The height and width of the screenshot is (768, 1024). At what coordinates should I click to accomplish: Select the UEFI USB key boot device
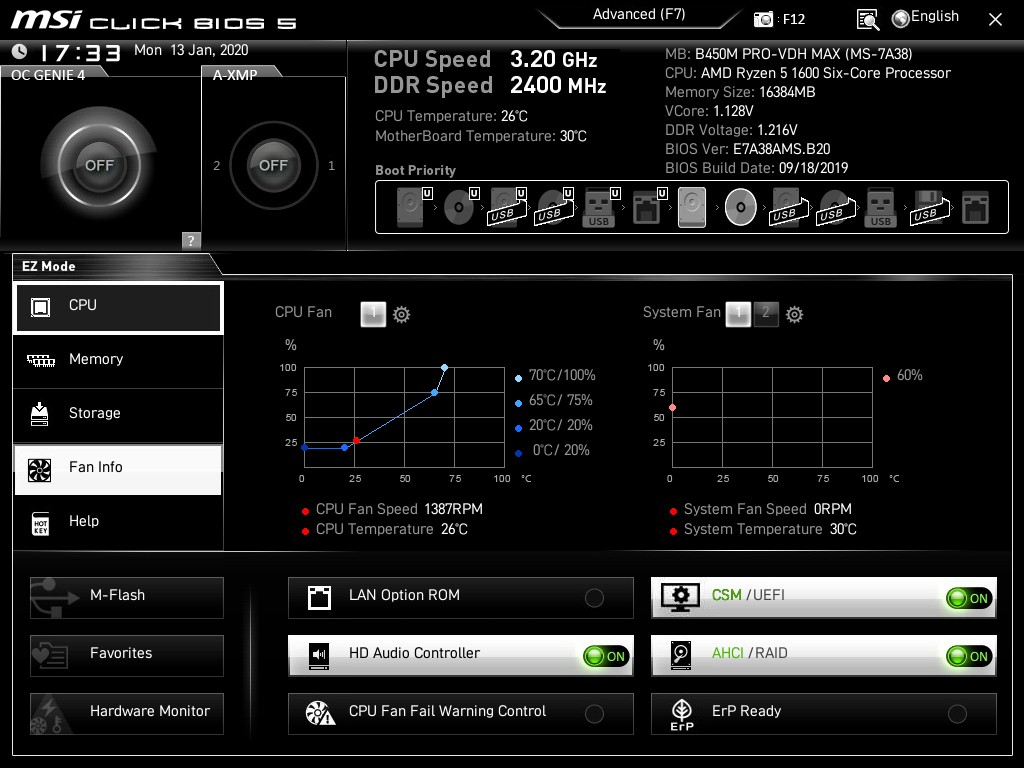pos(601,207)
